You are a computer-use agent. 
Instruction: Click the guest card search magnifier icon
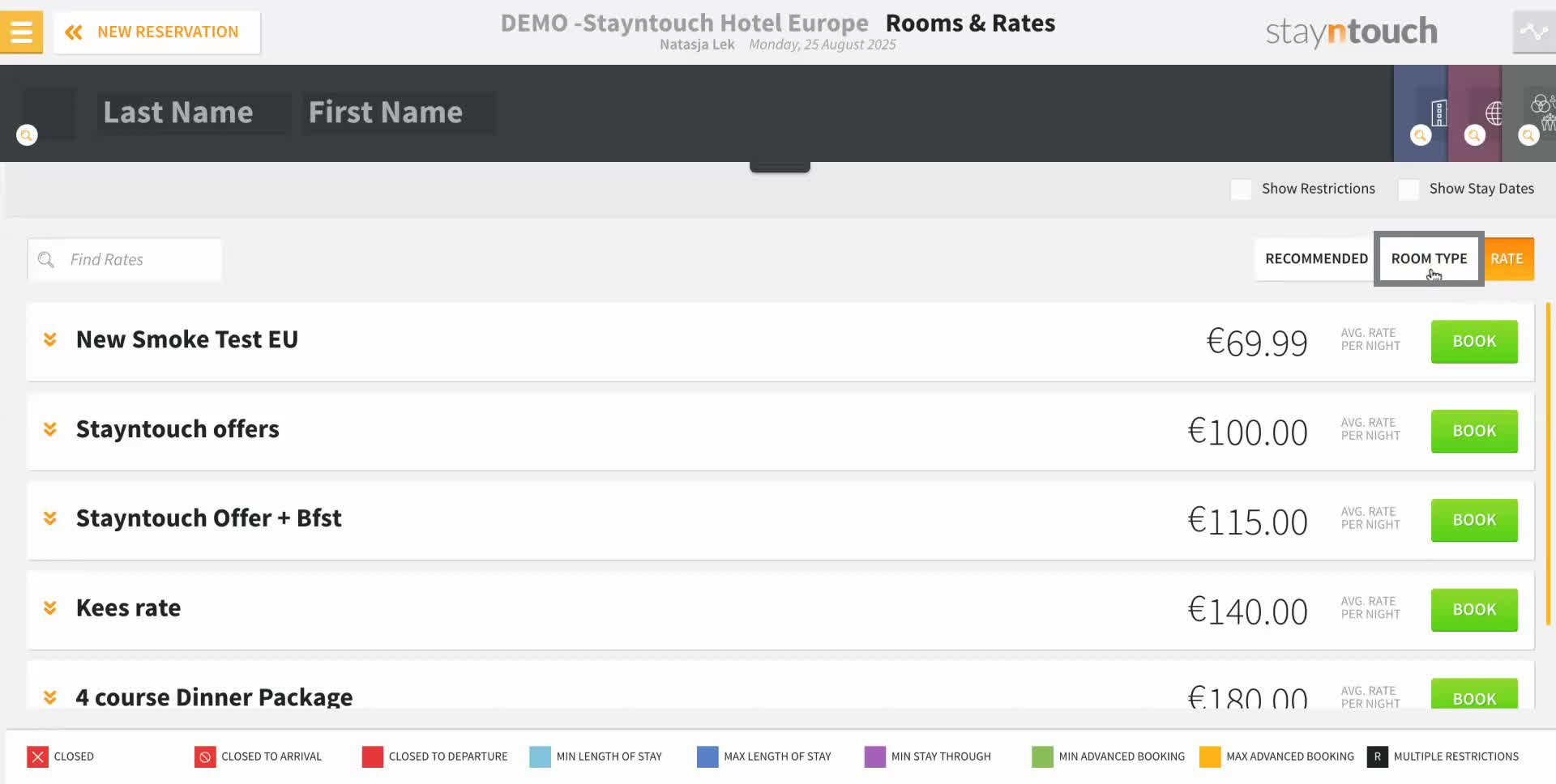pos(28,135)
